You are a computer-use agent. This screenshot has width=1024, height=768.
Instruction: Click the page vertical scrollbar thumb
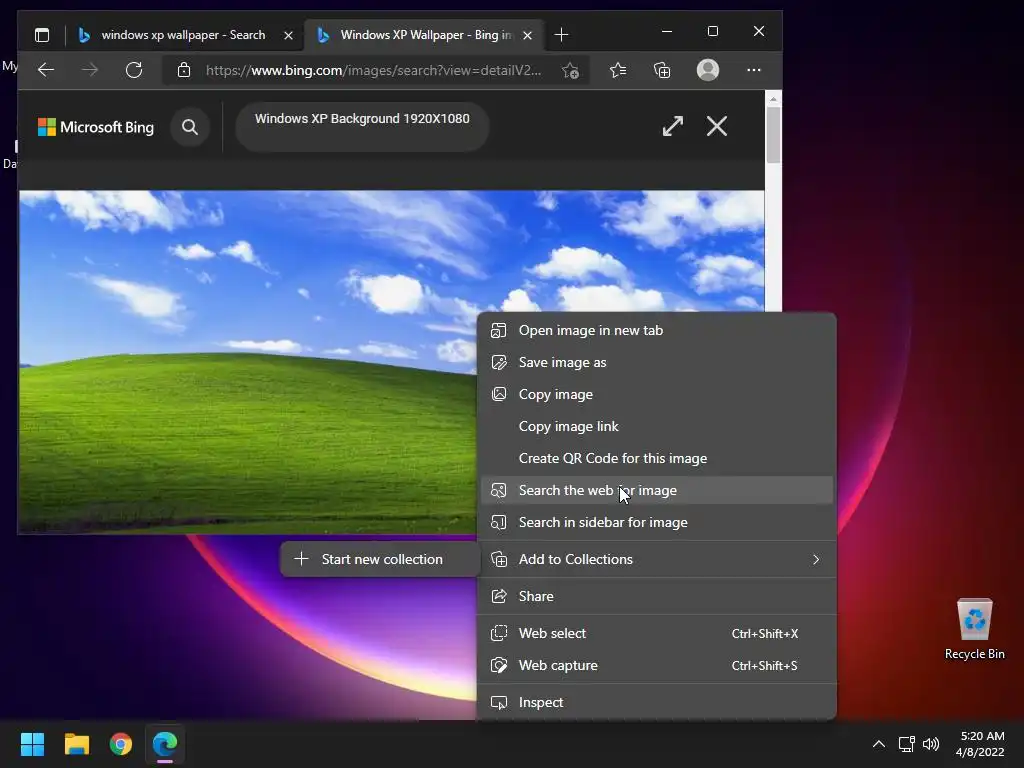click(773, 135)
